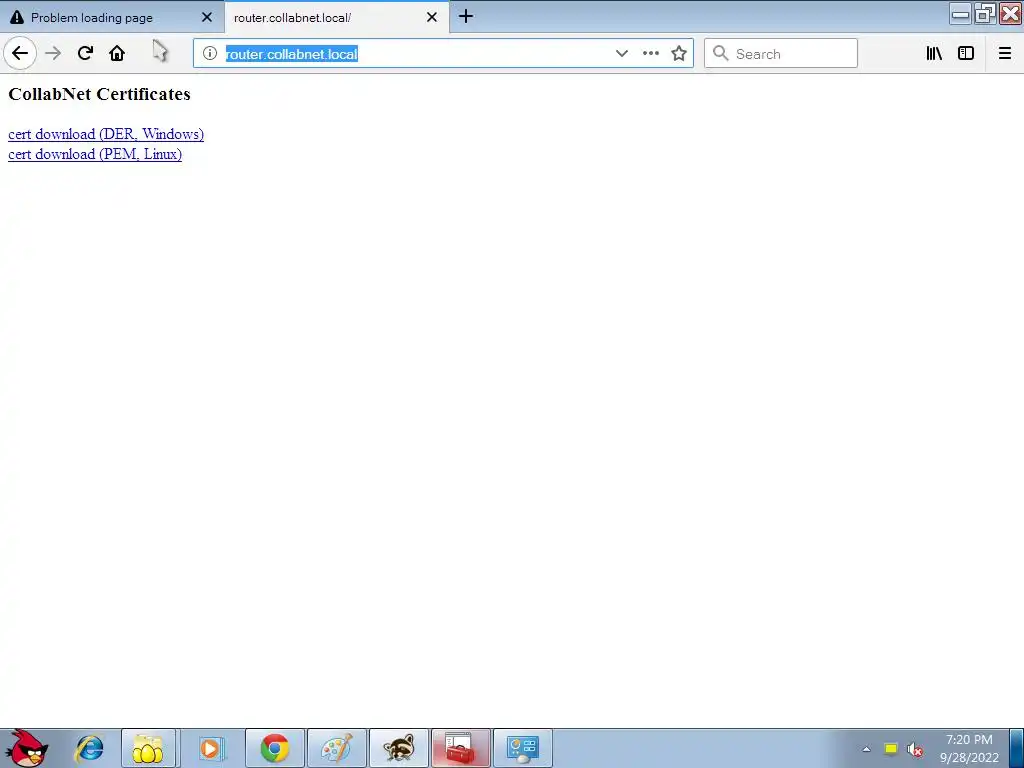Expand the address bar history dropdown
Image resolution: width=1024 pixels, height=768 pixels.
coord(622,54)
